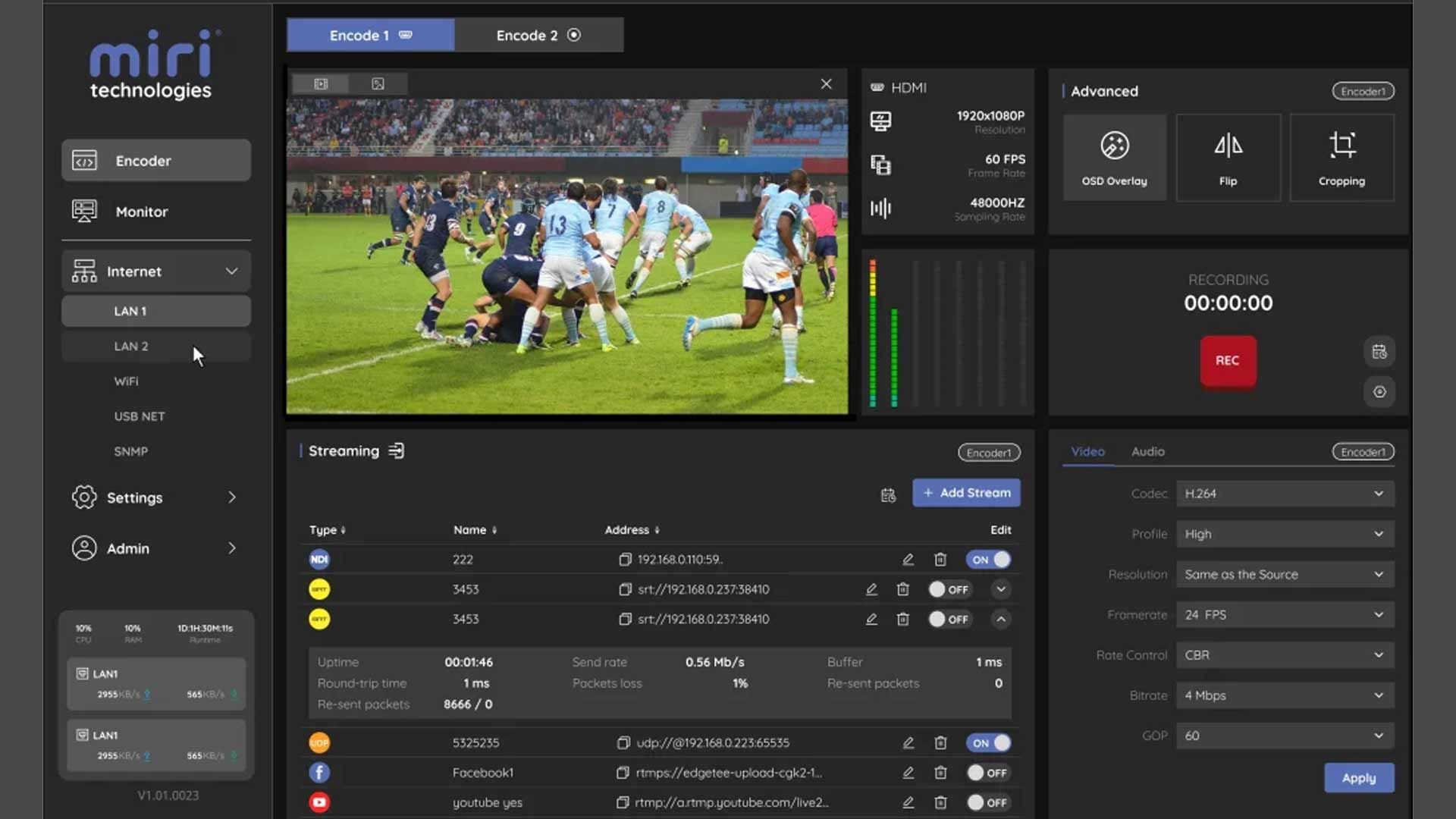
Task: Switch to the Encode 2 tab
Action: (538, 36)
